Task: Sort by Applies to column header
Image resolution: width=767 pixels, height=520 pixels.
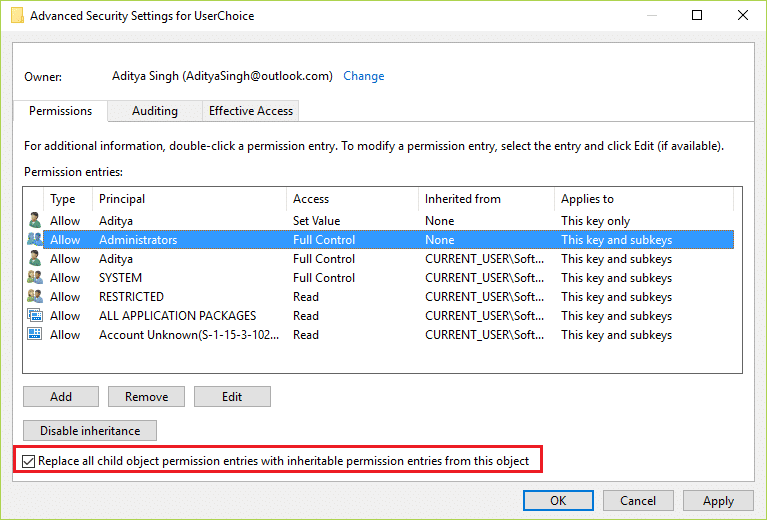Action: (x=644, y=199)
